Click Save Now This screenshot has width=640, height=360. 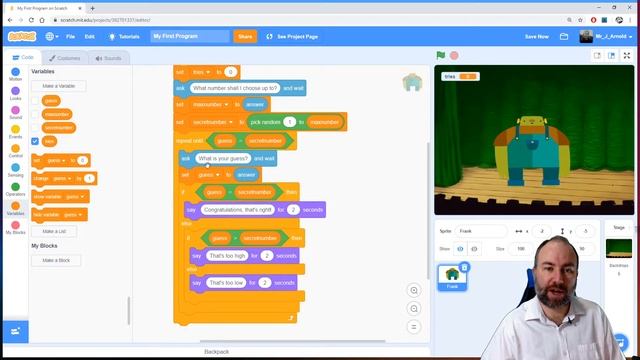[x=537, y=36]
